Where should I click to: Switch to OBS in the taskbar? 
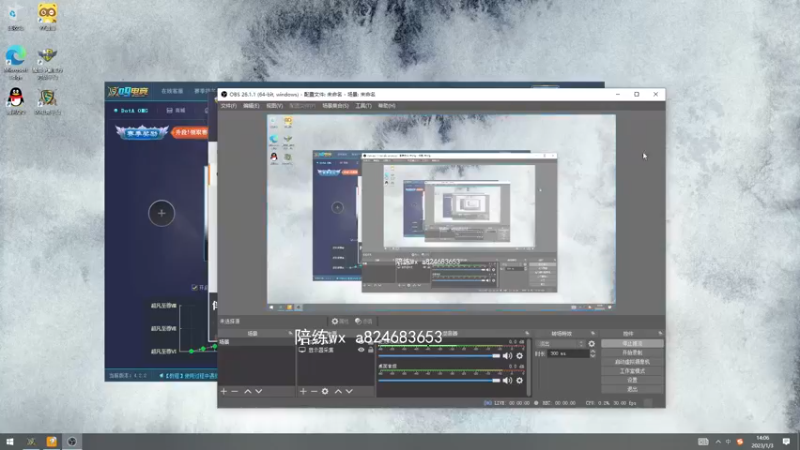click(x=72, y=441)
